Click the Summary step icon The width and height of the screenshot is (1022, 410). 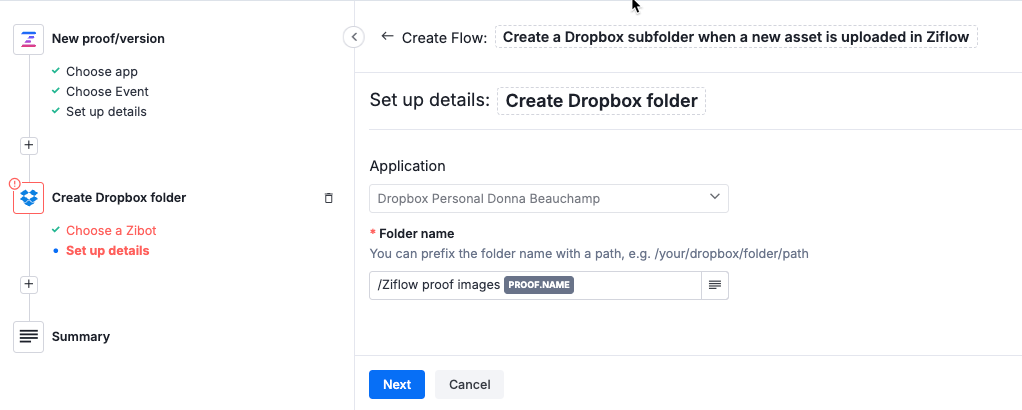[x=29, y=337]
